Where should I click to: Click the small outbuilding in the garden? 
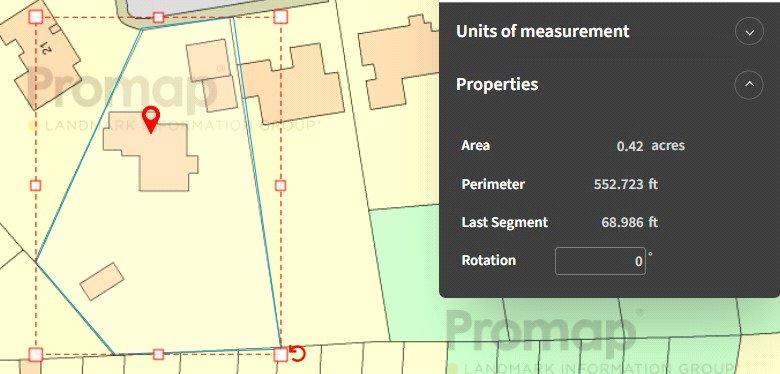coord(102,281)
